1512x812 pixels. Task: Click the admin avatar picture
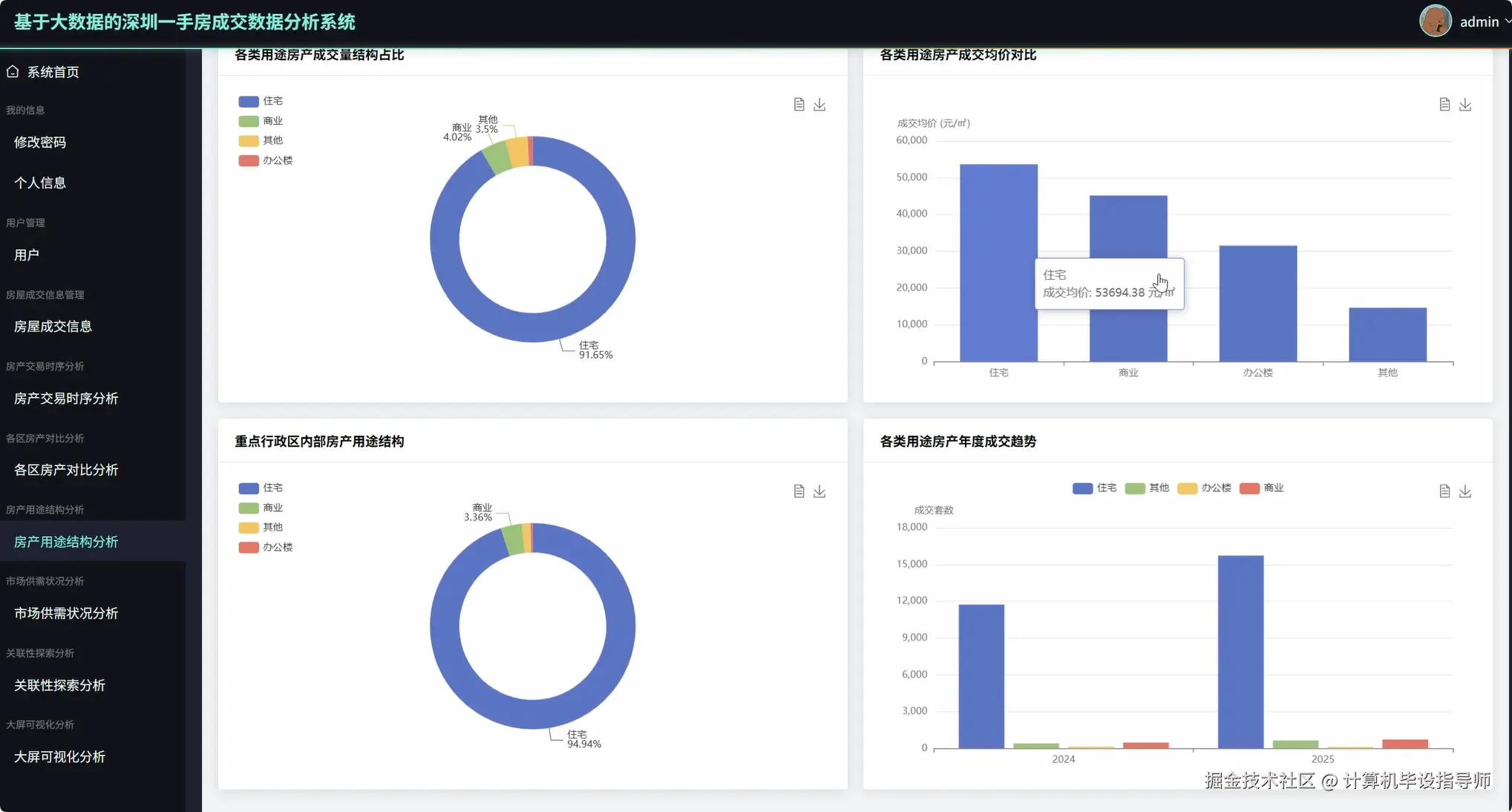[1435, 22]
